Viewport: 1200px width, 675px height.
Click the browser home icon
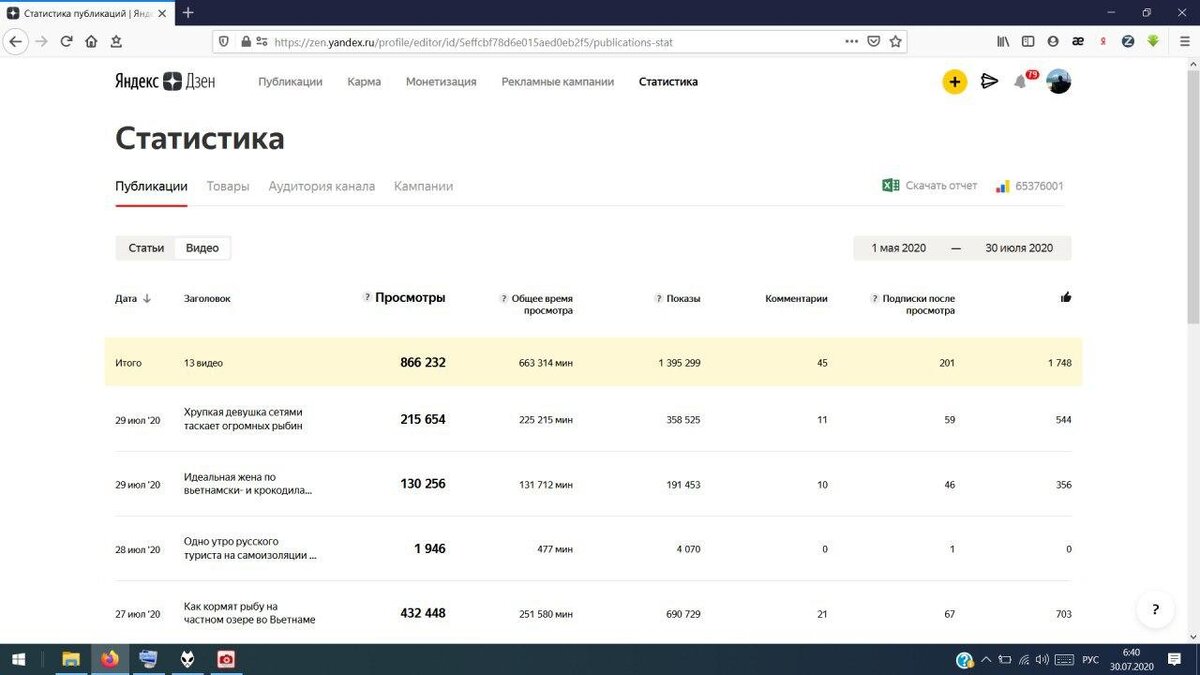coord(91,42)
